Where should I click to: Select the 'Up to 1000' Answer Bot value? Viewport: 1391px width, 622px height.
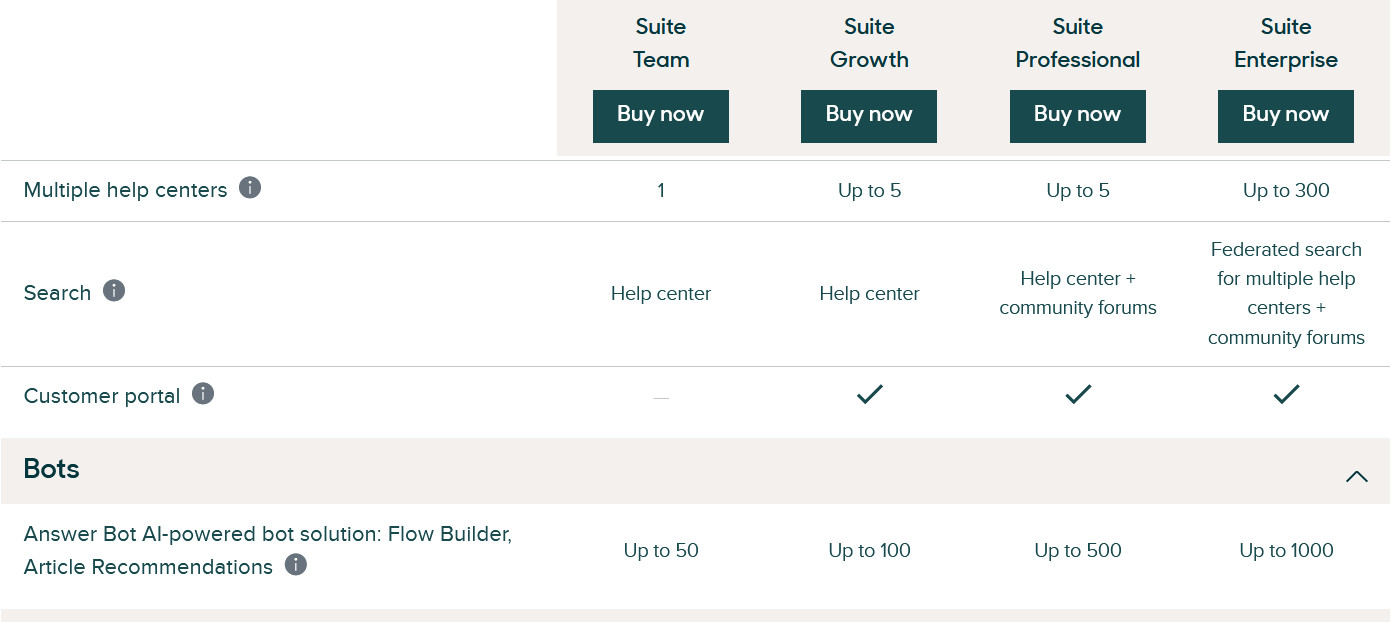[1286, 550]
